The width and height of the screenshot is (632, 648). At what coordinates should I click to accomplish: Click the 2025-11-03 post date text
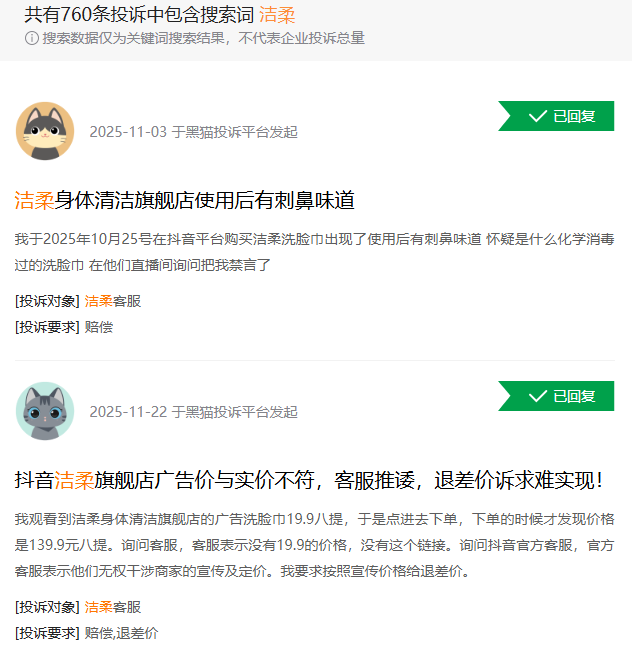tap(128, 132)
